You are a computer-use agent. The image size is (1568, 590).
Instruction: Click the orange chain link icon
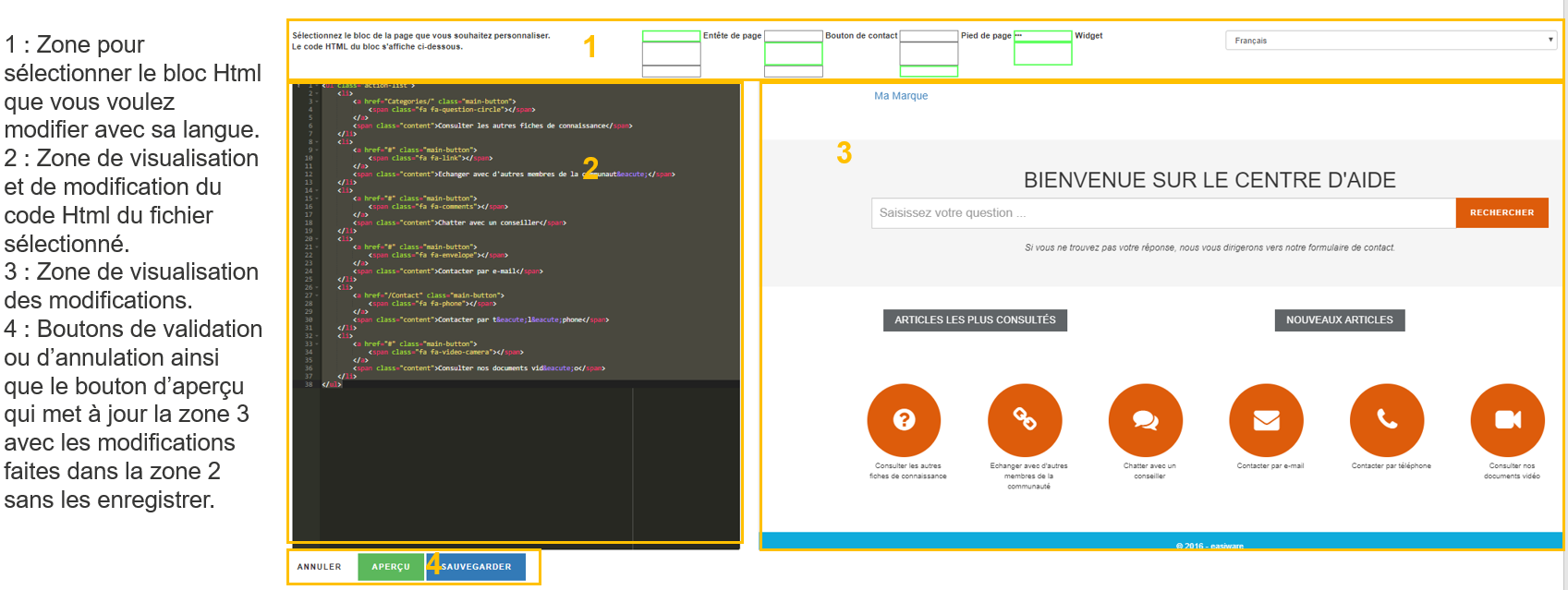pos(1025,420)
